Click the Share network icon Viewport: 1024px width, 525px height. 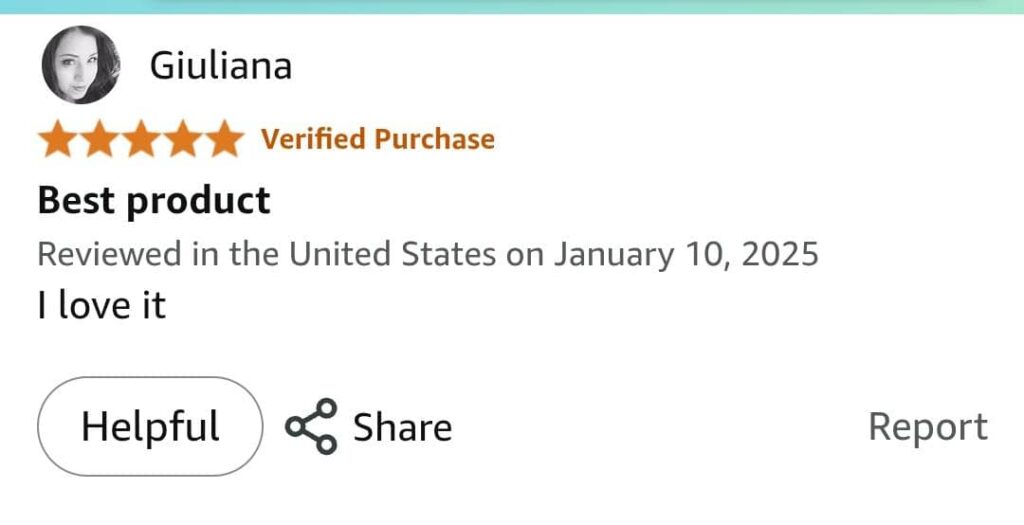(x=311, y=427)
